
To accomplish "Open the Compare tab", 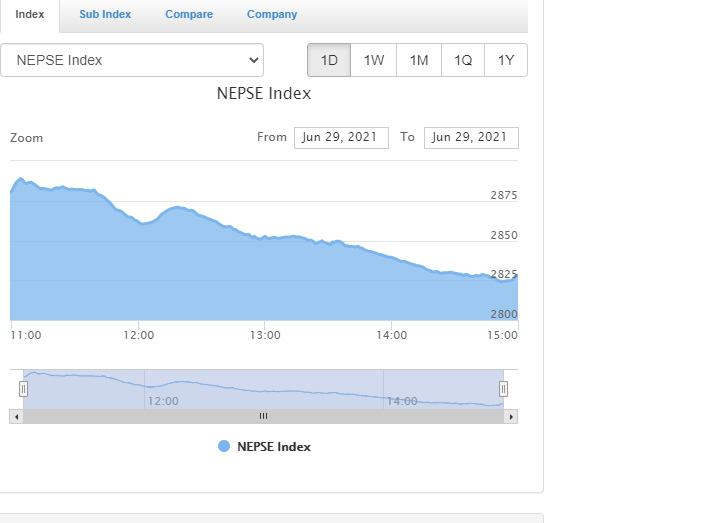I will 189,15.
